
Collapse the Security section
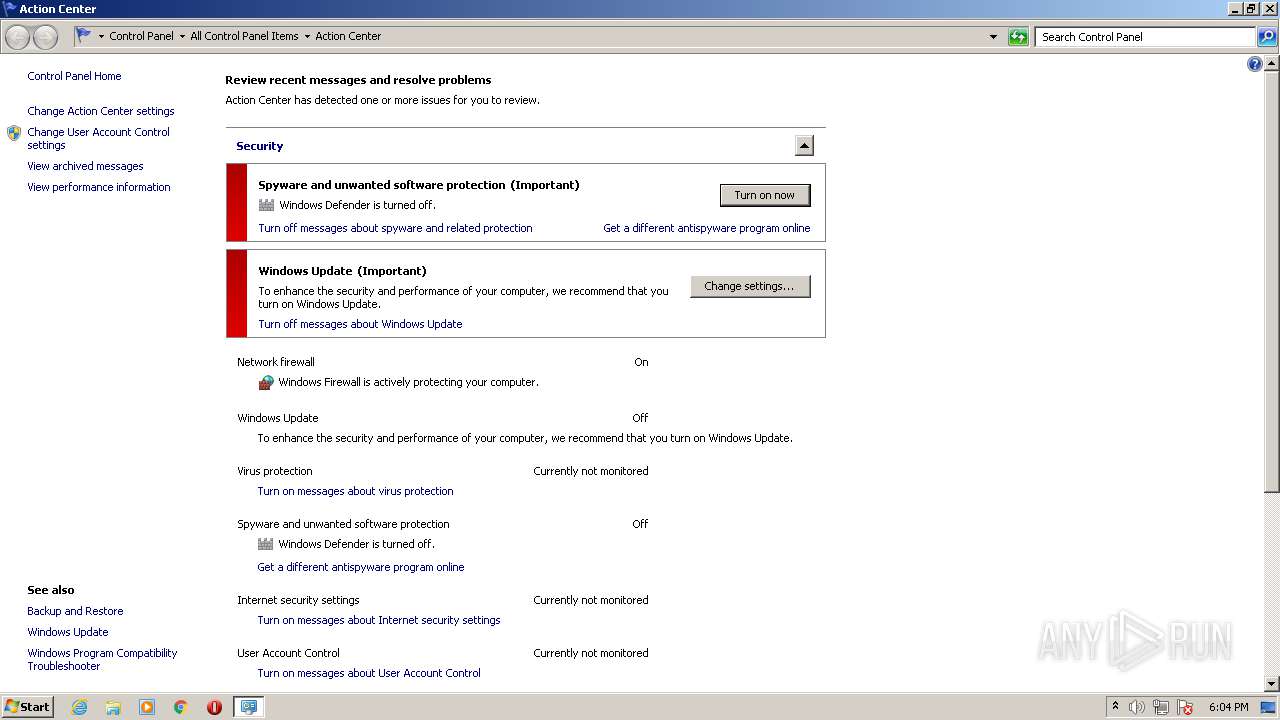[x=804, y=146]
